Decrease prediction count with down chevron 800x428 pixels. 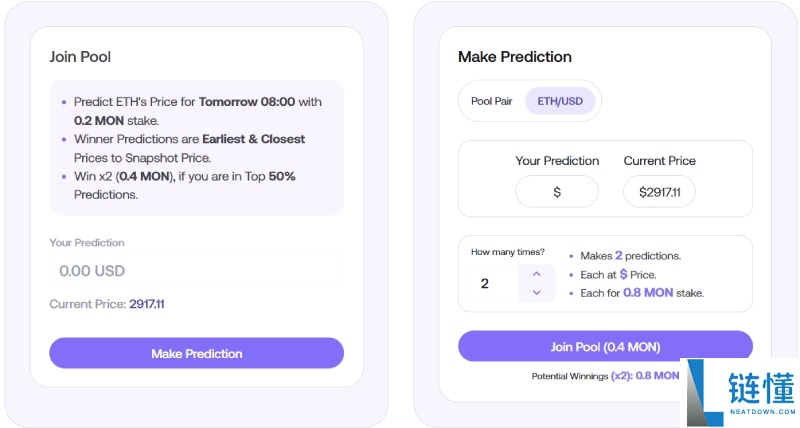(x=537, y=293)
